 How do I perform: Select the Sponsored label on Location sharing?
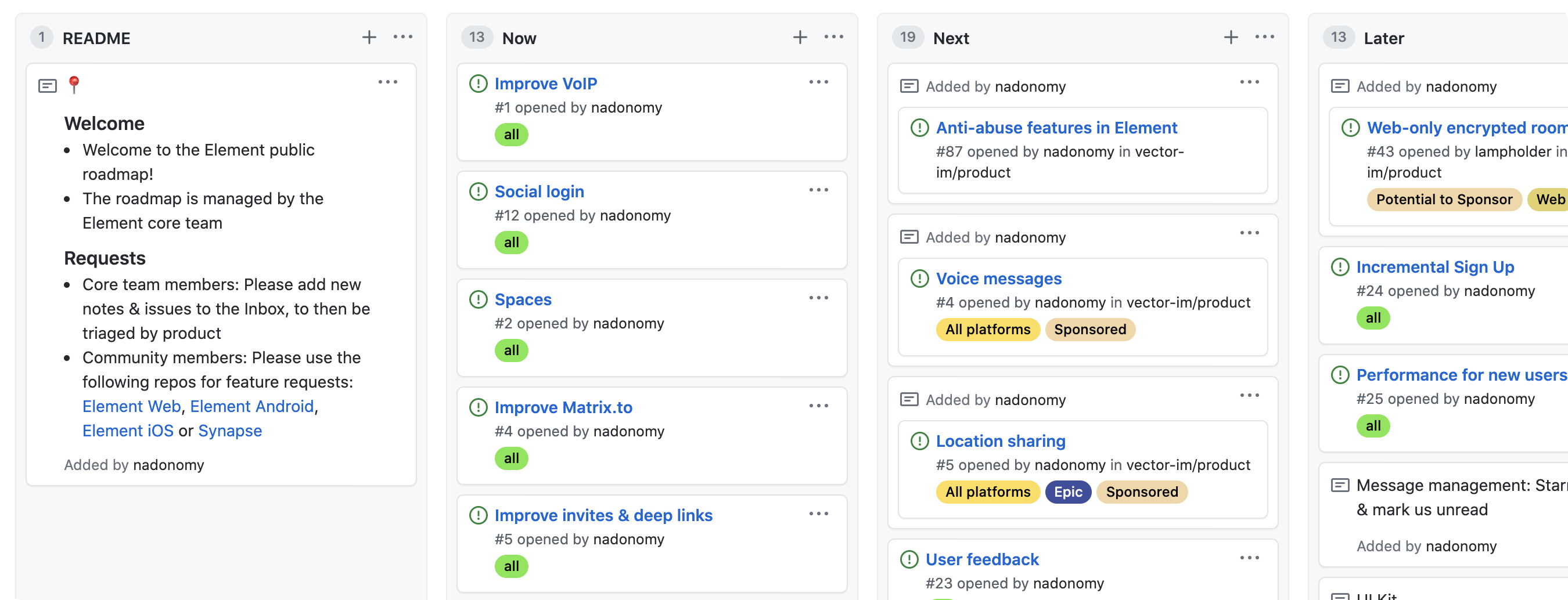click(x=1141, y=492)
